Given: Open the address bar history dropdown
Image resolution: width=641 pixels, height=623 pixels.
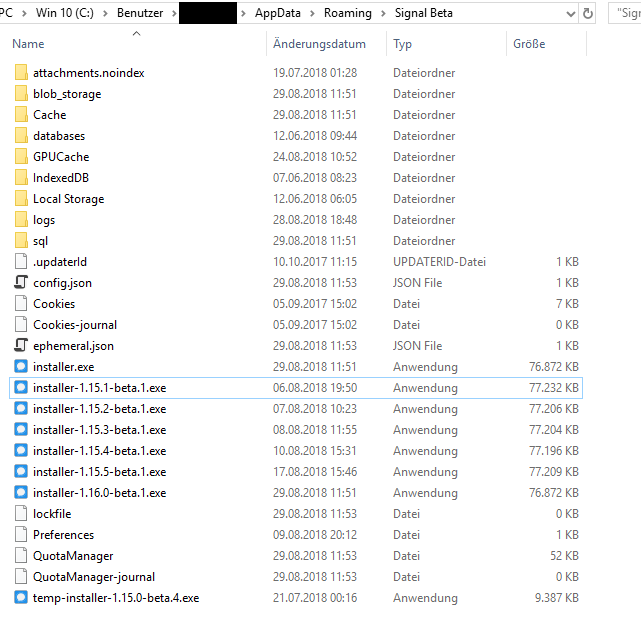Looking at the screenshot, I should [571, 14].
